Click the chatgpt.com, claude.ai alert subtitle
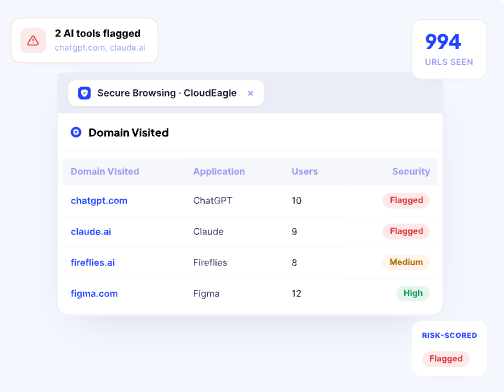 100,48
